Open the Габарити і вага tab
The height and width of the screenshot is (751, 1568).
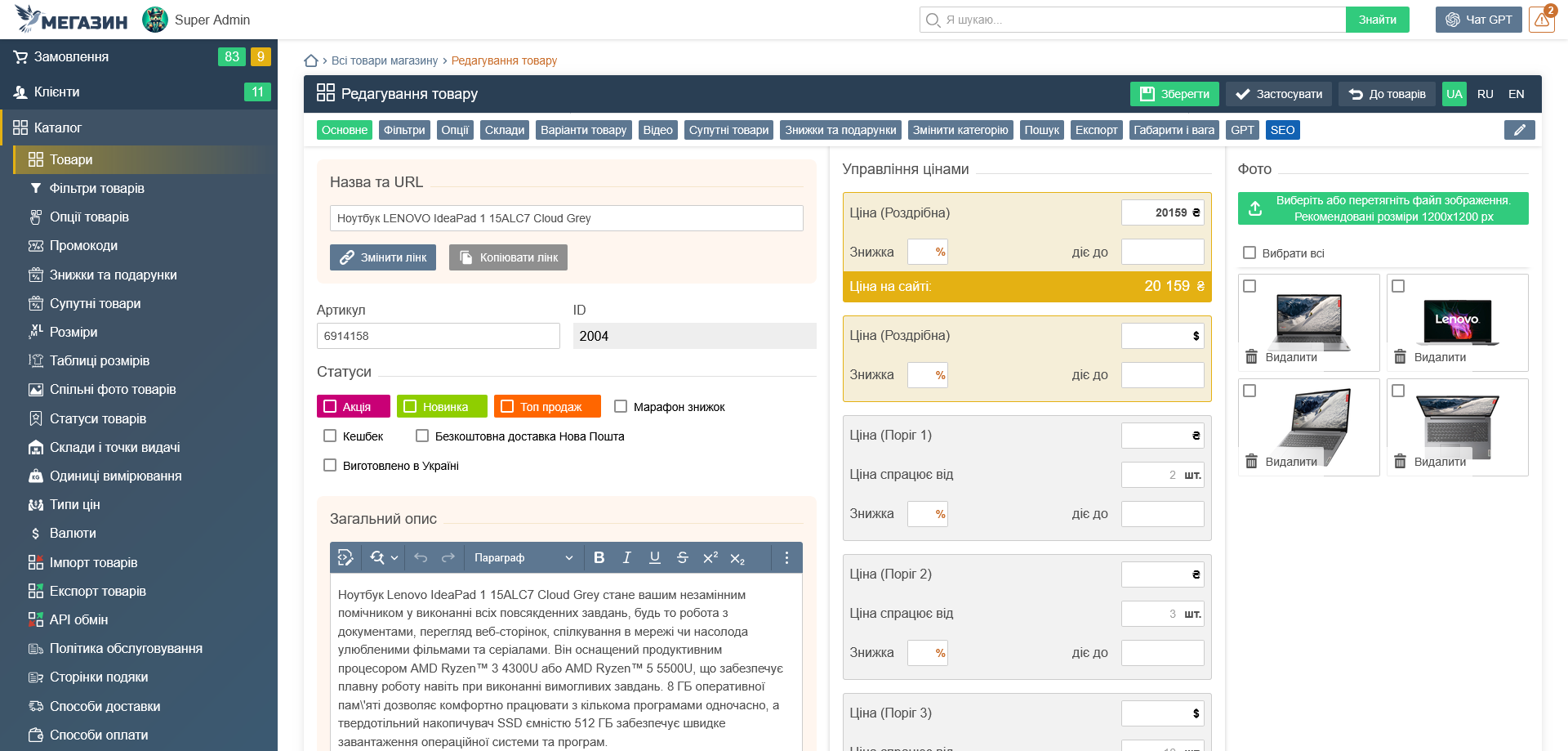1174,130
